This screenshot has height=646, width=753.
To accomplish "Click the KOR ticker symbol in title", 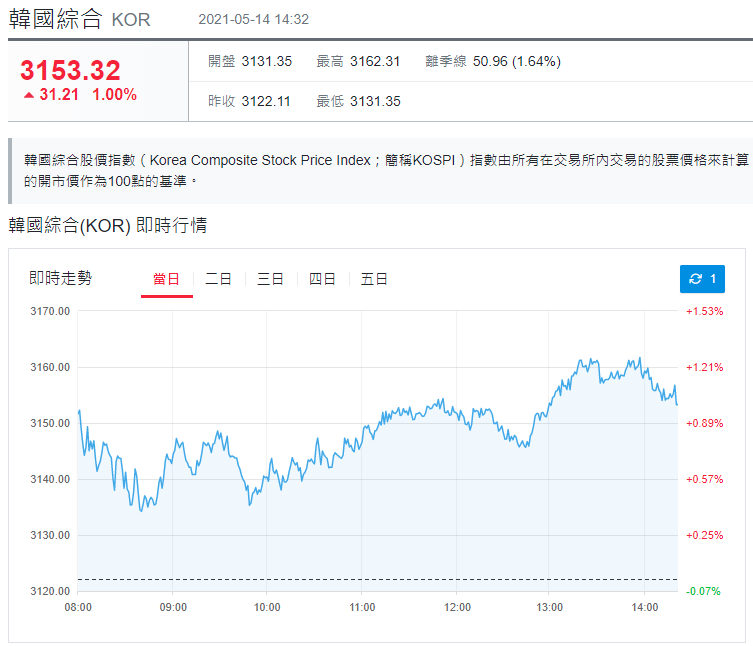I will [131, 20].
